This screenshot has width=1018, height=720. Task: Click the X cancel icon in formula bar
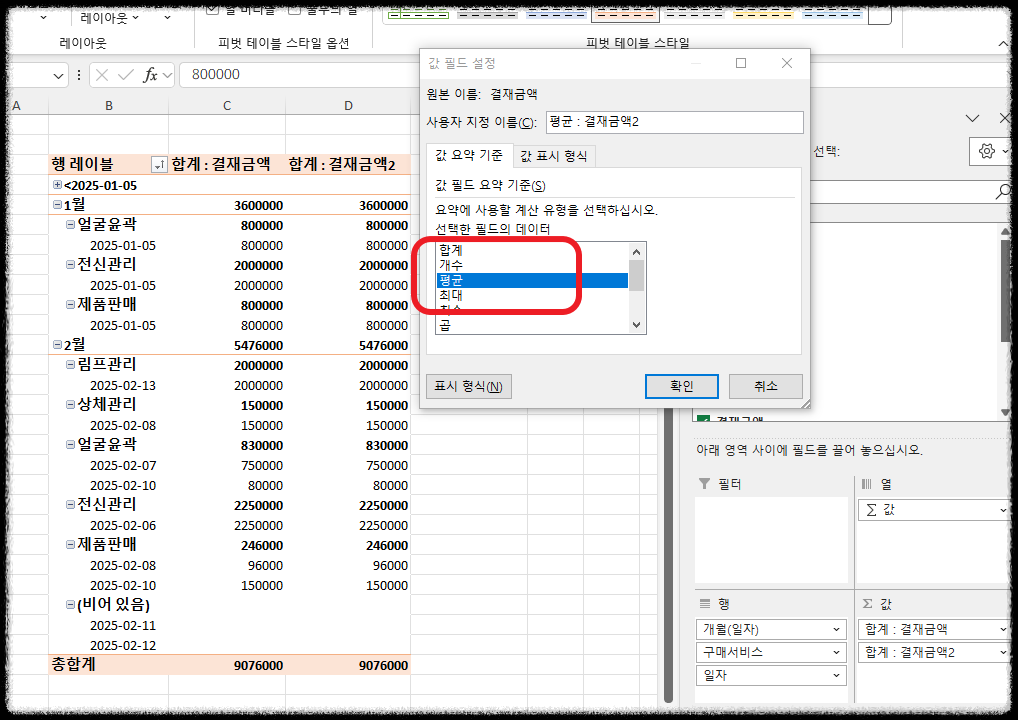[x=103, y=73]
